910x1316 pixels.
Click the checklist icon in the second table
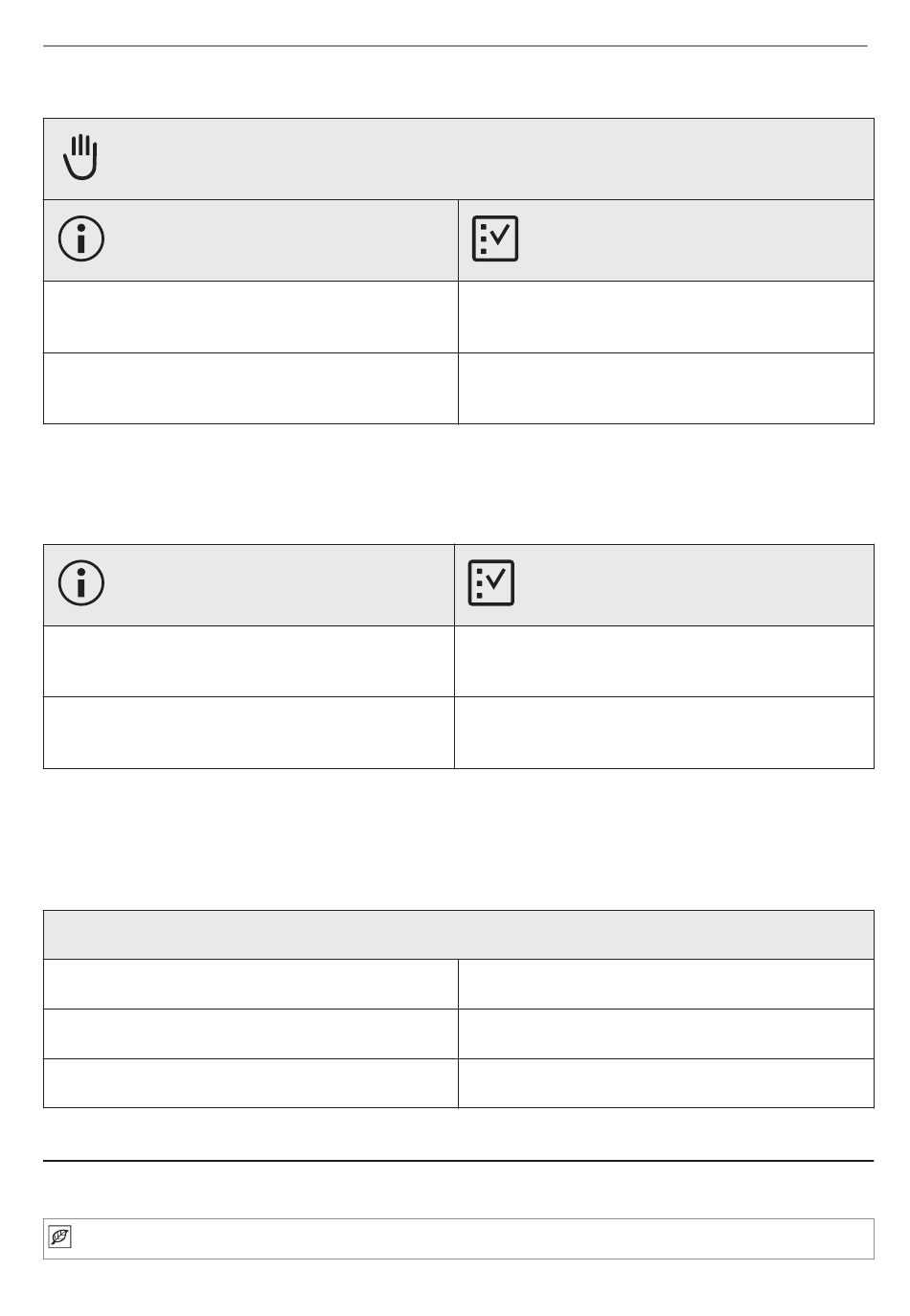point(491,582)
